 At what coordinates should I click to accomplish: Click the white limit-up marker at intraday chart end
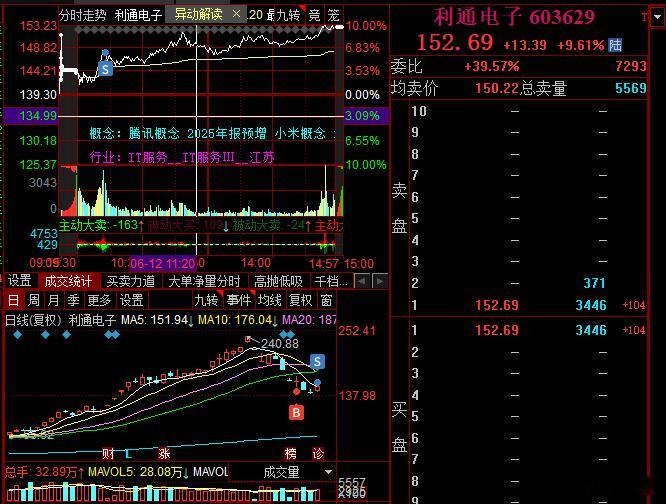click(x=339, y=27)
